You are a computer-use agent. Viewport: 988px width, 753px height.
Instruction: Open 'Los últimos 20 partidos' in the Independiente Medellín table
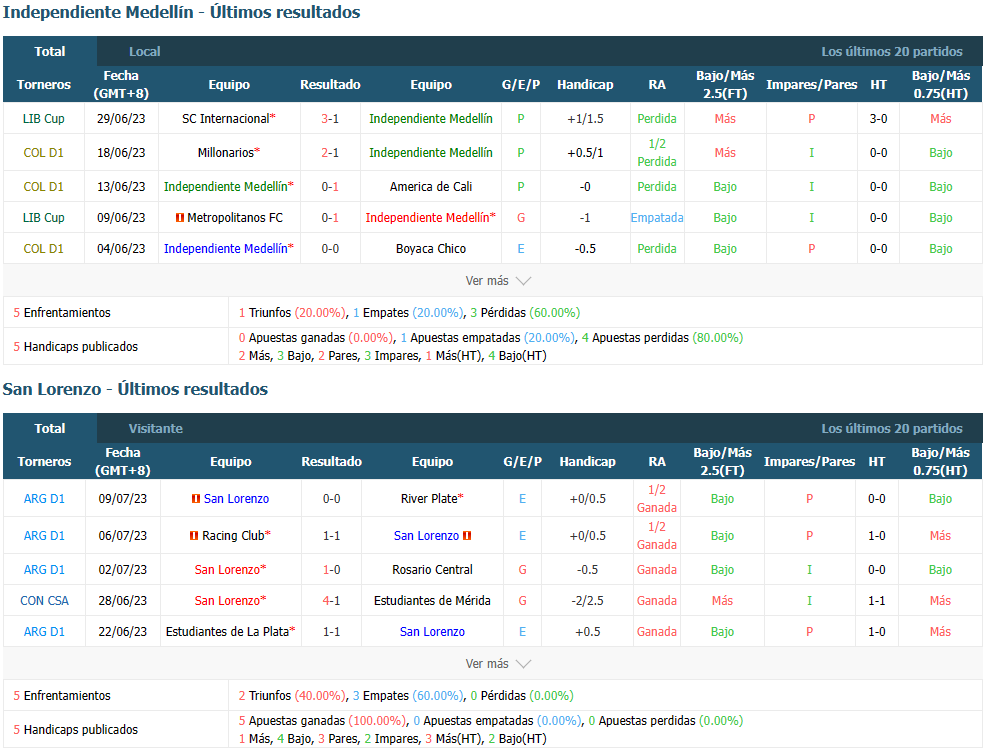892,52
